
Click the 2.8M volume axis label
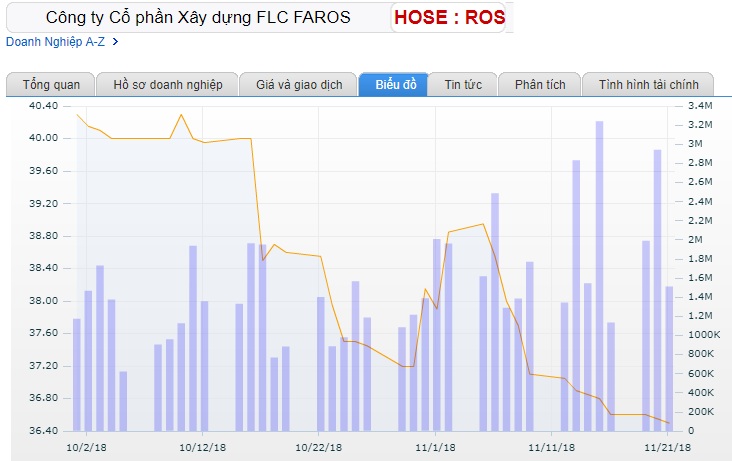700,163
